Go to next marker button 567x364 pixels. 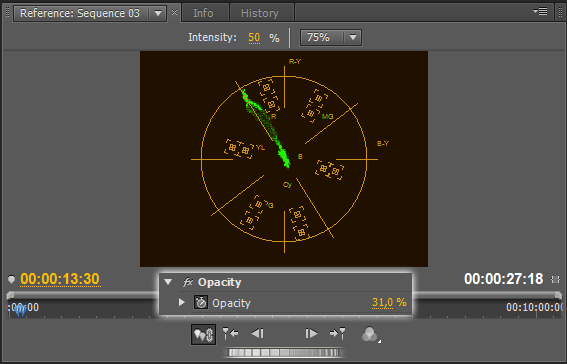coord(337,333)
